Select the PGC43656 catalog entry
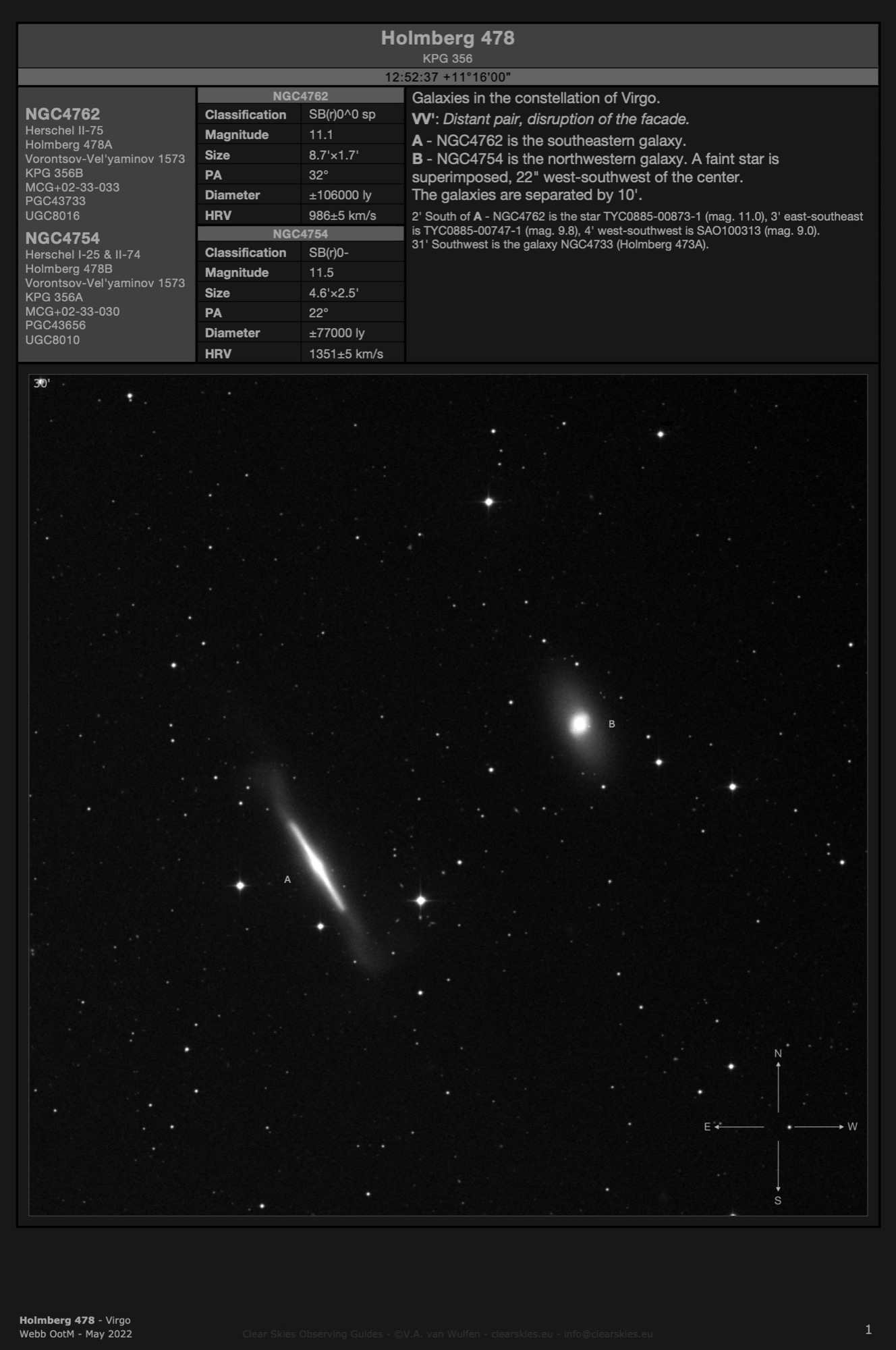Screen dimensions: 896x1350 [55, 325]
